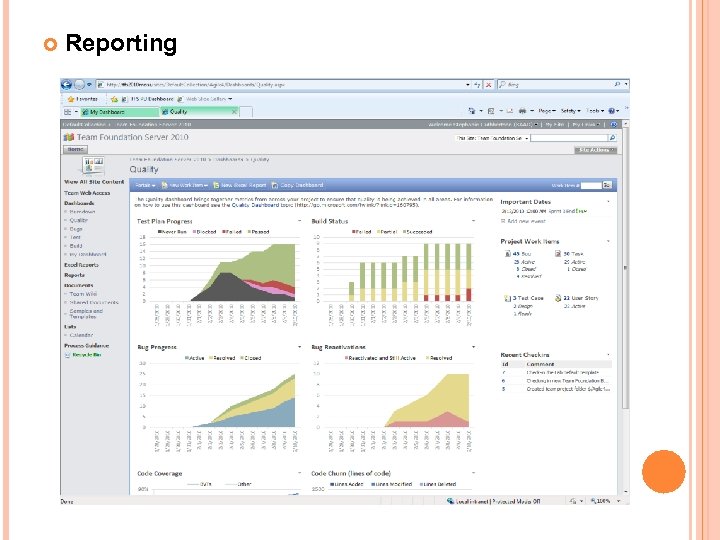Image resolution: width=720 pixels, height=540 pixels.
Task: Expand Bug Progress web part menu
Action: 299,347
